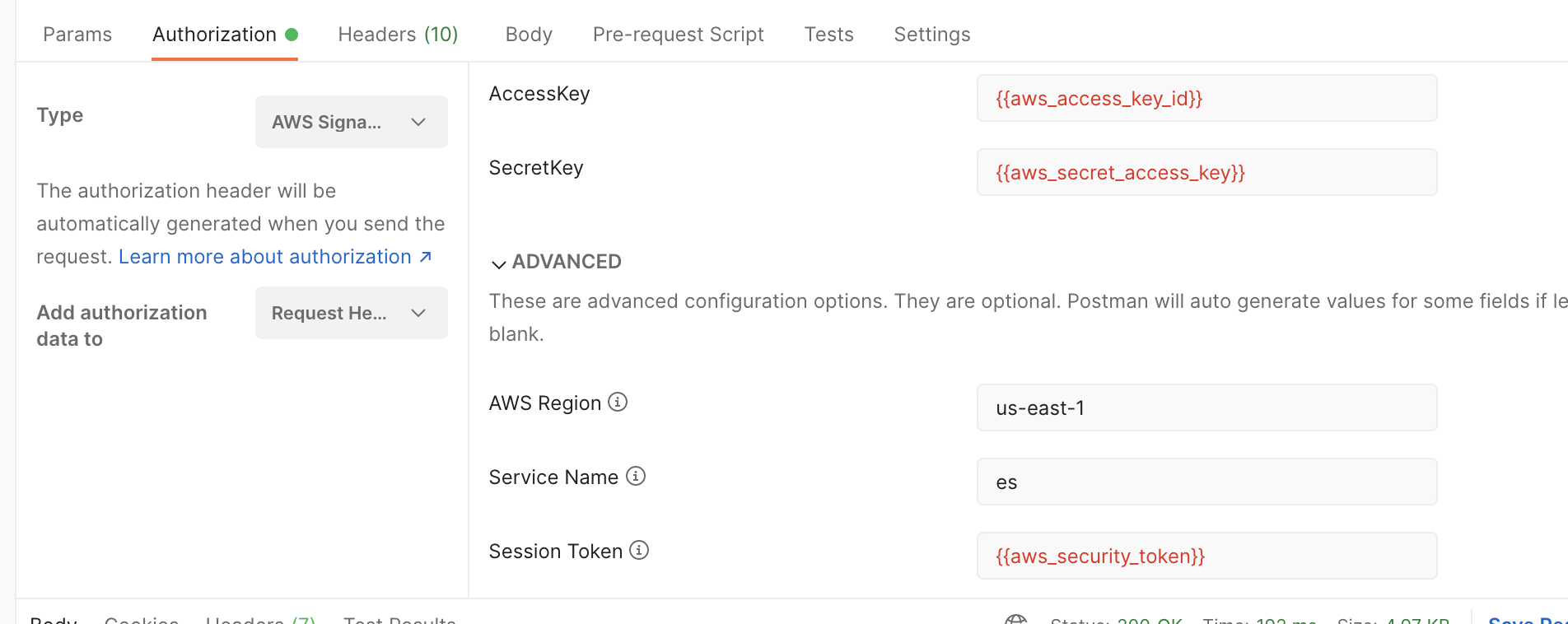Click the Session Token info icon

639,550
